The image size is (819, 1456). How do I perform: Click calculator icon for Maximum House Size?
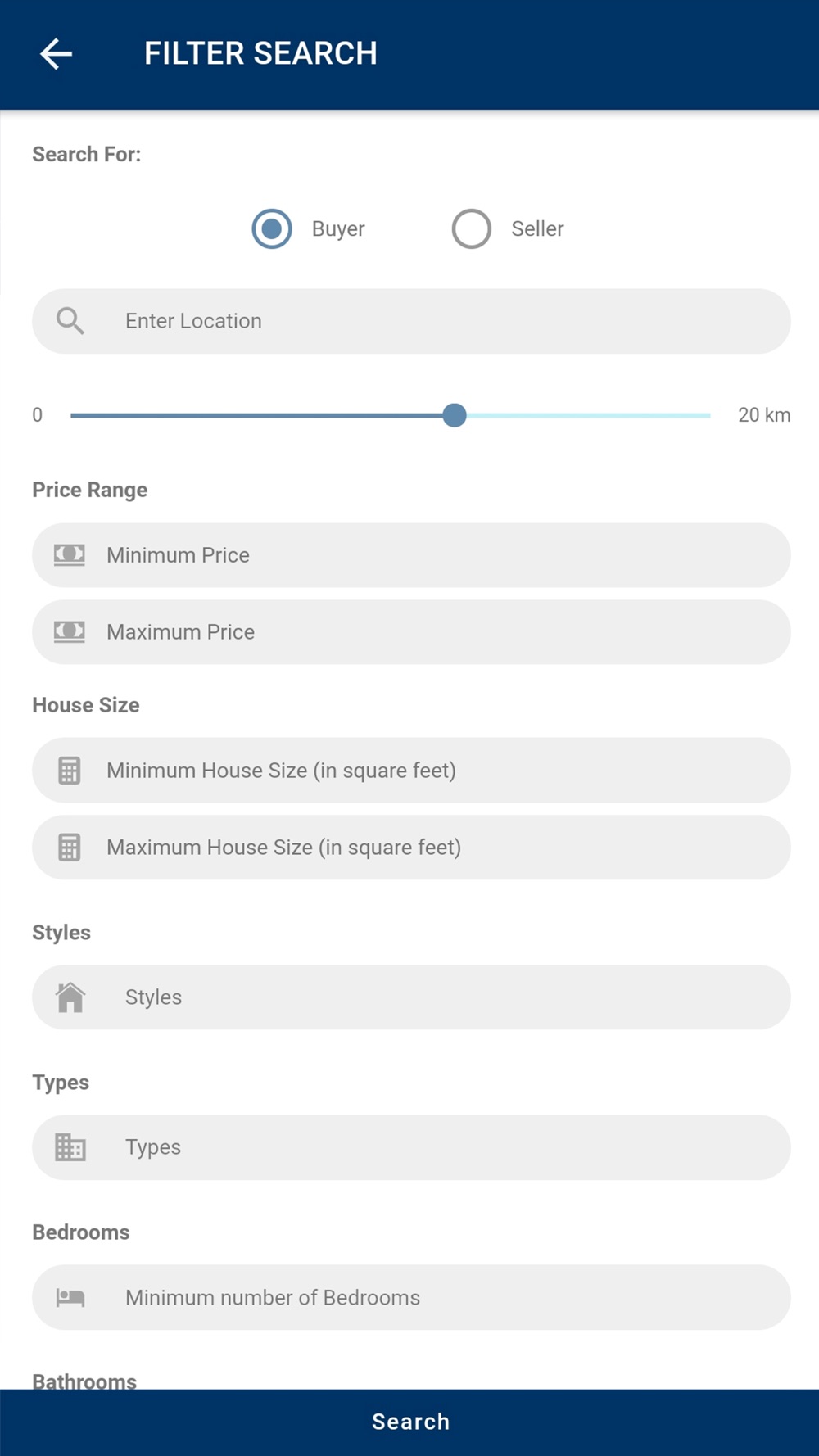click(x=70, y=848)
